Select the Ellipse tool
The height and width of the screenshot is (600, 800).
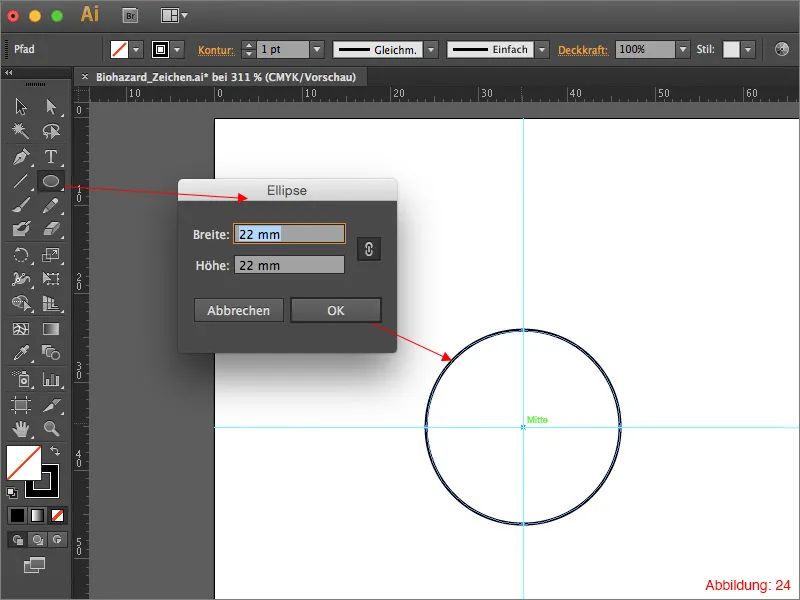point(51,181)
